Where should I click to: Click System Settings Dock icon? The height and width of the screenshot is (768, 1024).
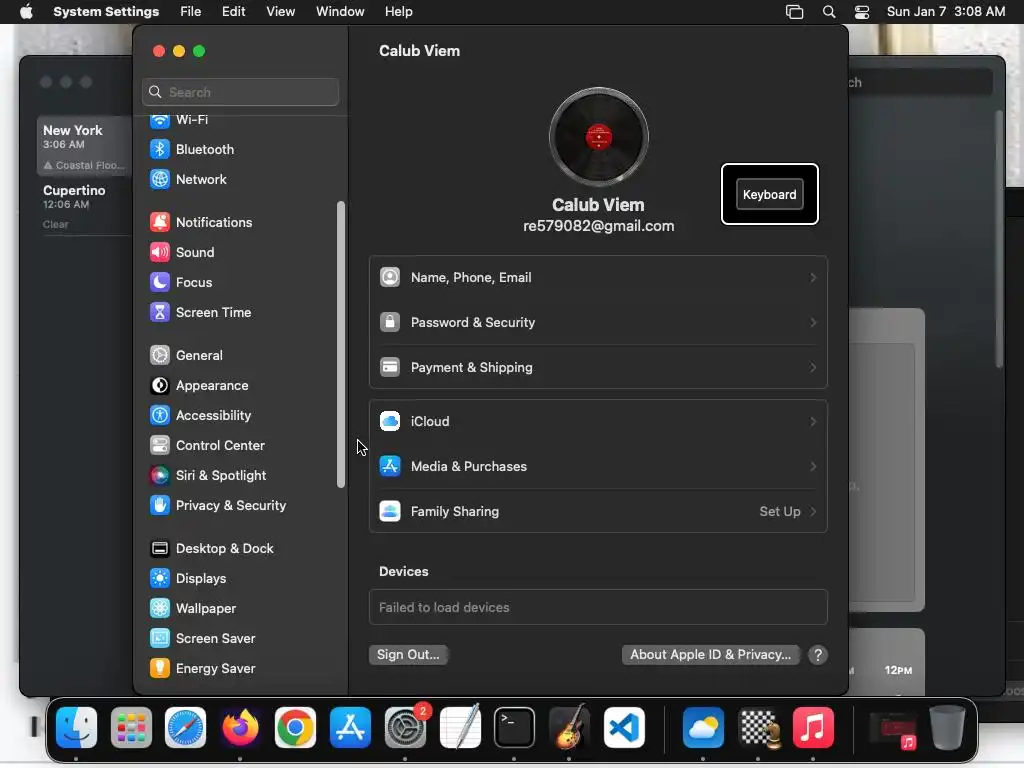405,728
